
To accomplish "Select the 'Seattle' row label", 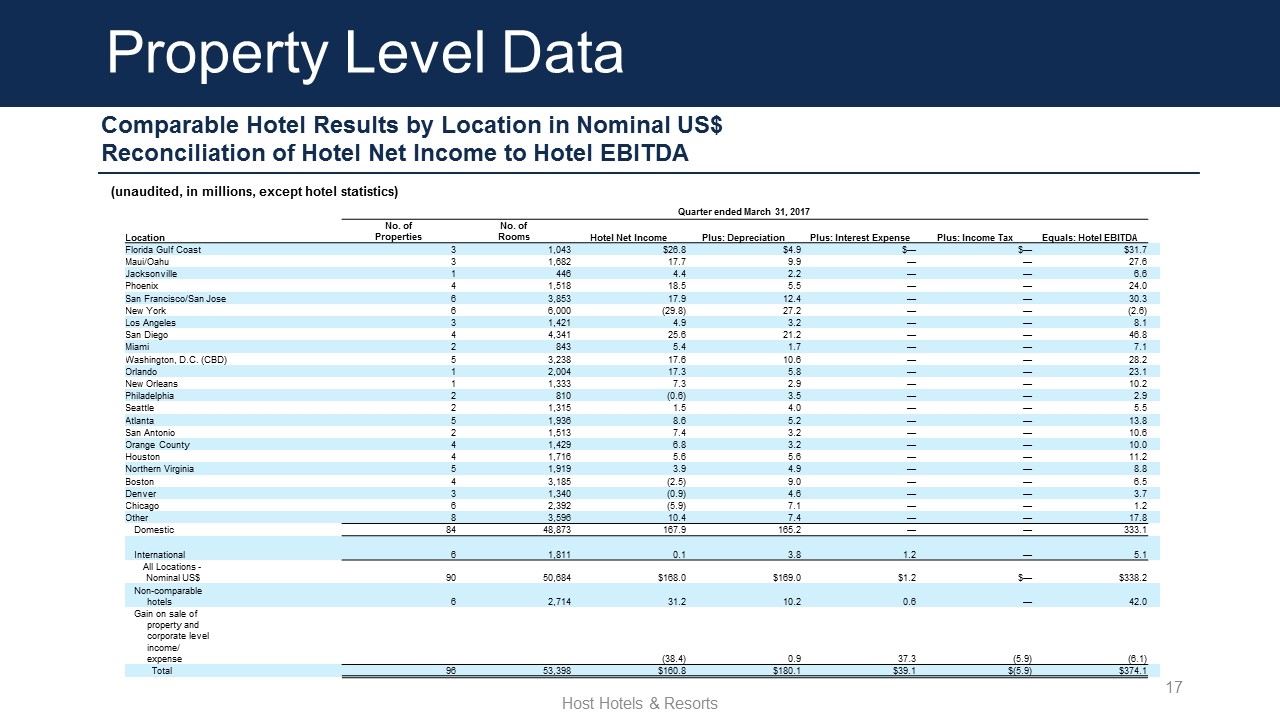I will pos(140,408).
